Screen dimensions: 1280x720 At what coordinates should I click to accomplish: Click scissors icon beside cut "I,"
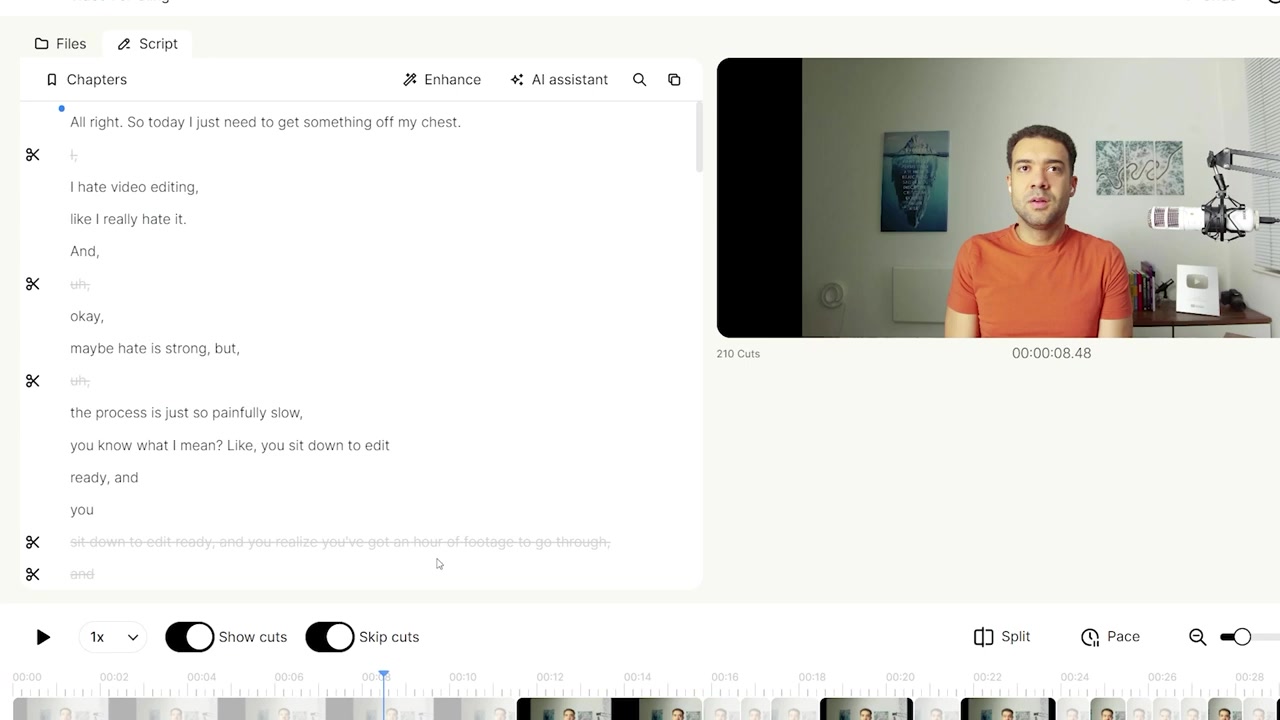click(x=33, y=155)
